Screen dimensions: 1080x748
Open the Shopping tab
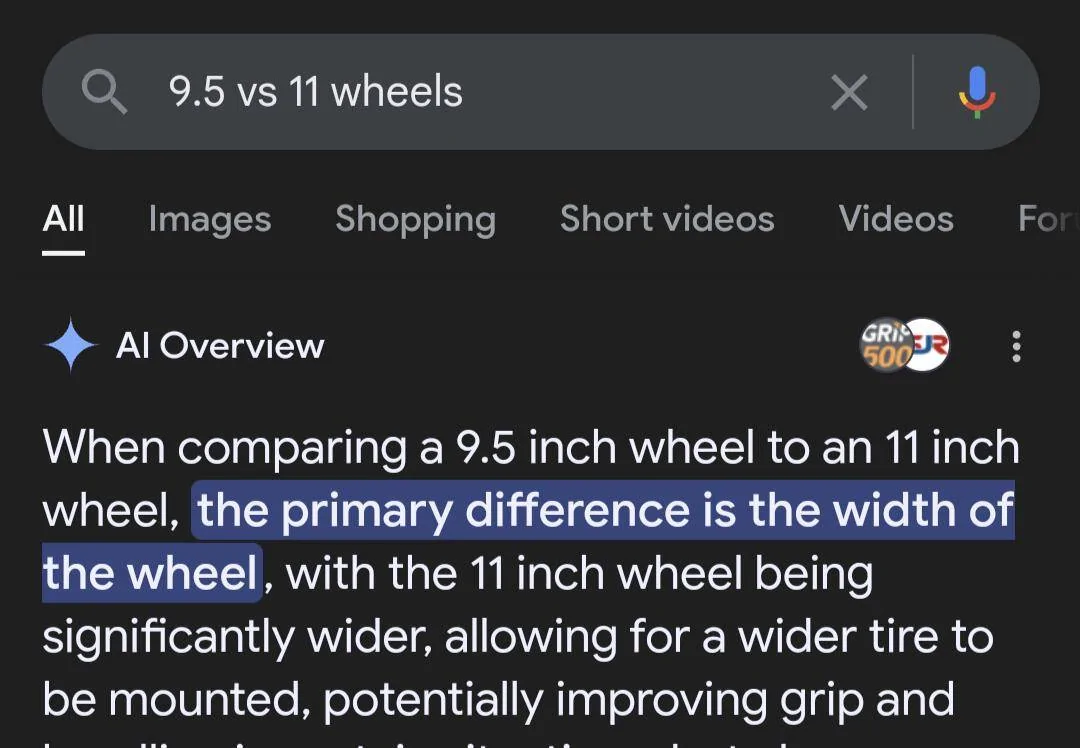[x=415, y=219]
